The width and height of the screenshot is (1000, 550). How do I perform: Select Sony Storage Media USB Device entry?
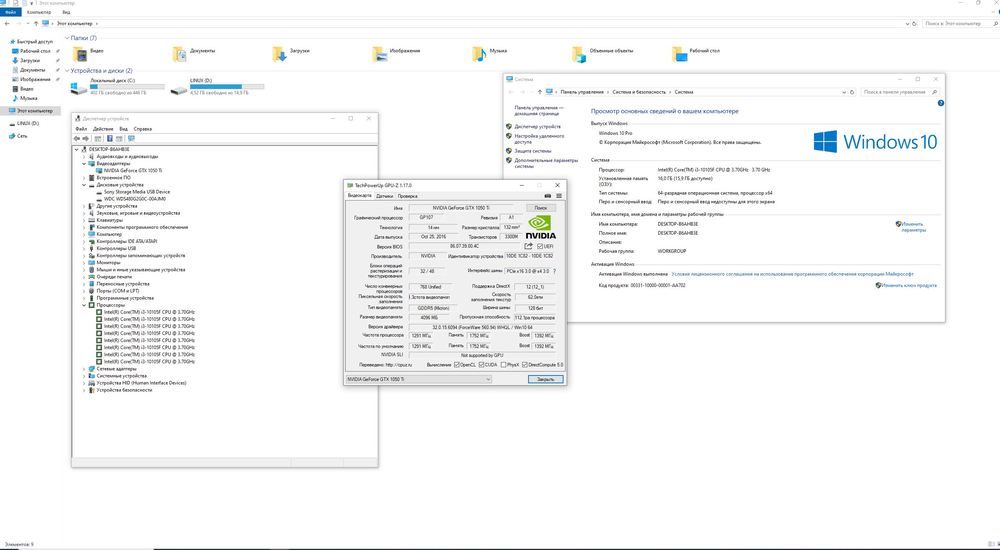click(136, 191)
